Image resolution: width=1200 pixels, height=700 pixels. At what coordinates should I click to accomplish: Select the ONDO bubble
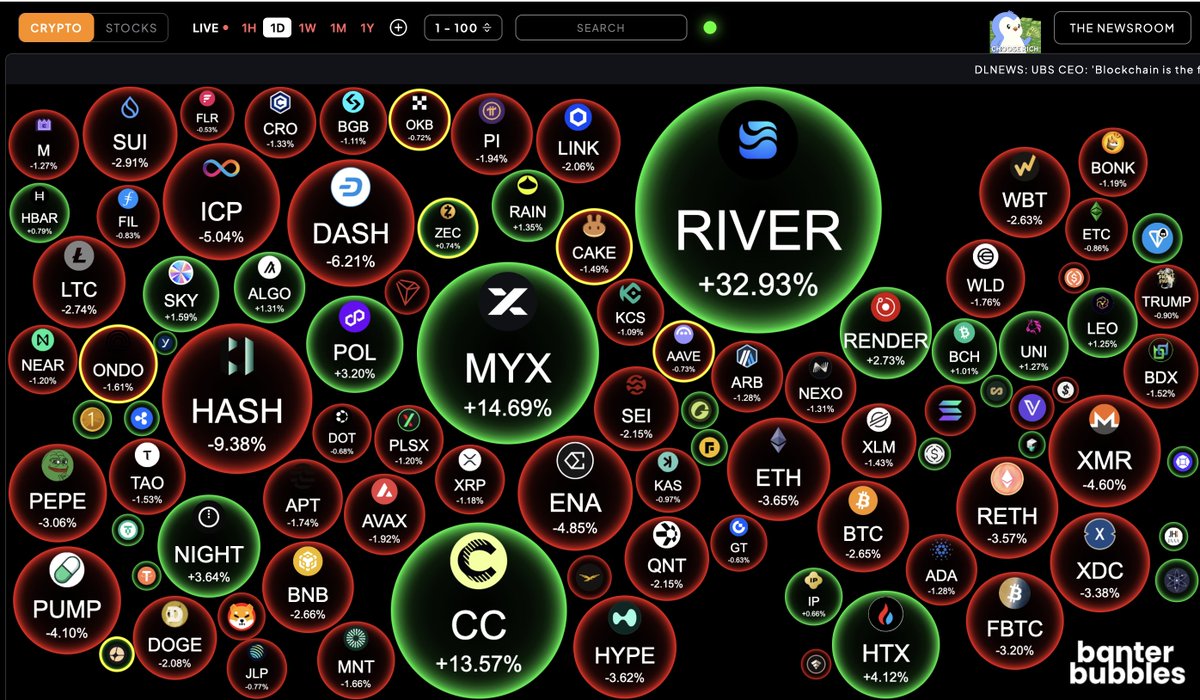point(118,364)
